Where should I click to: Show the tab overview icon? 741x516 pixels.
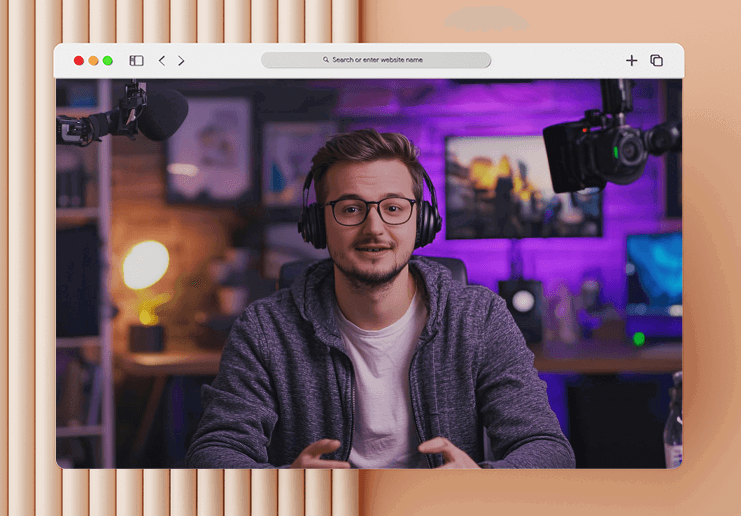(657, 61)
